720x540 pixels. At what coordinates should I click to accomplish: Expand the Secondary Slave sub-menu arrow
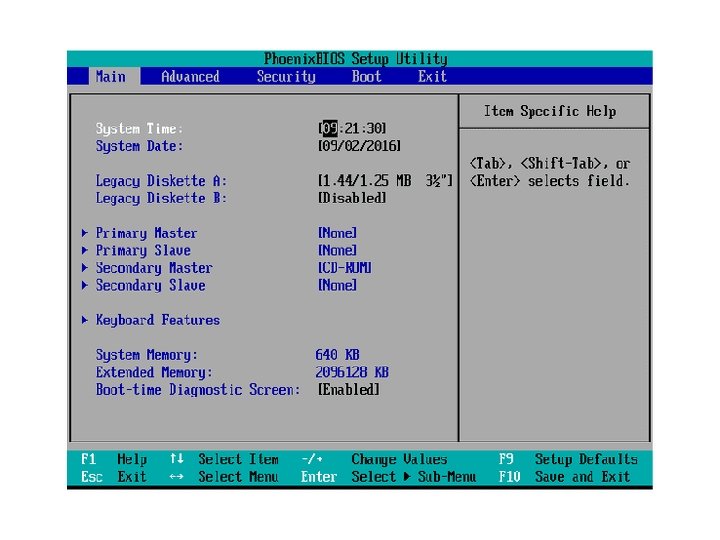click(84, 285)
